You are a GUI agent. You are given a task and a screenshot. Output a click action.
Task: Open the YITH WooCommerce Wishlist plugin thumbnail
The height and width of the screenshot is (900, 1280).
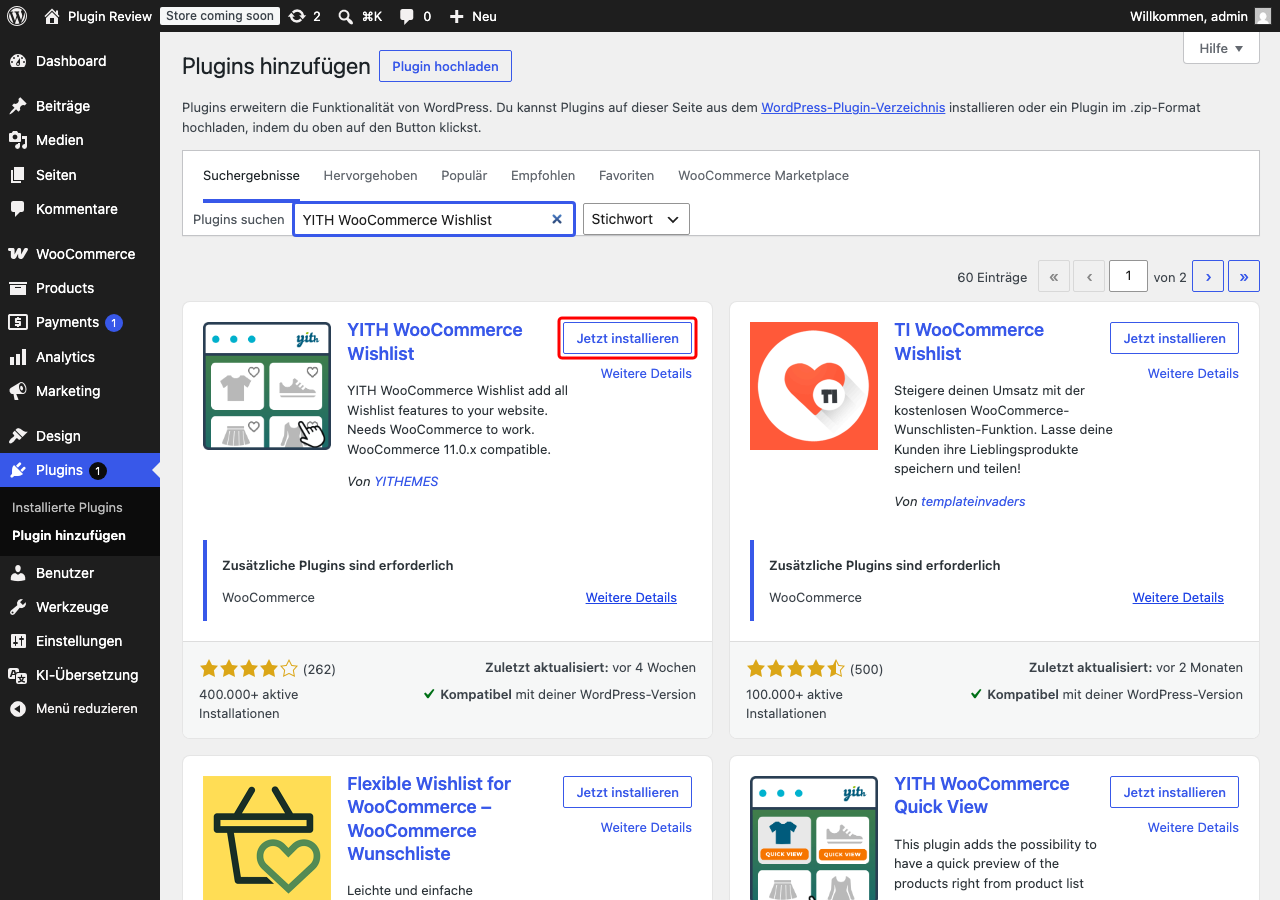tap(267, 386)
